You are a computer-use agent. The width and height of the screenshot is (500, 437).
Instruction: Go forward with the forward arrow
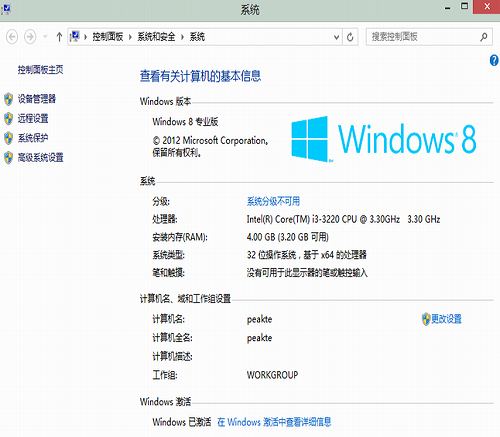[x=30, y=37]
